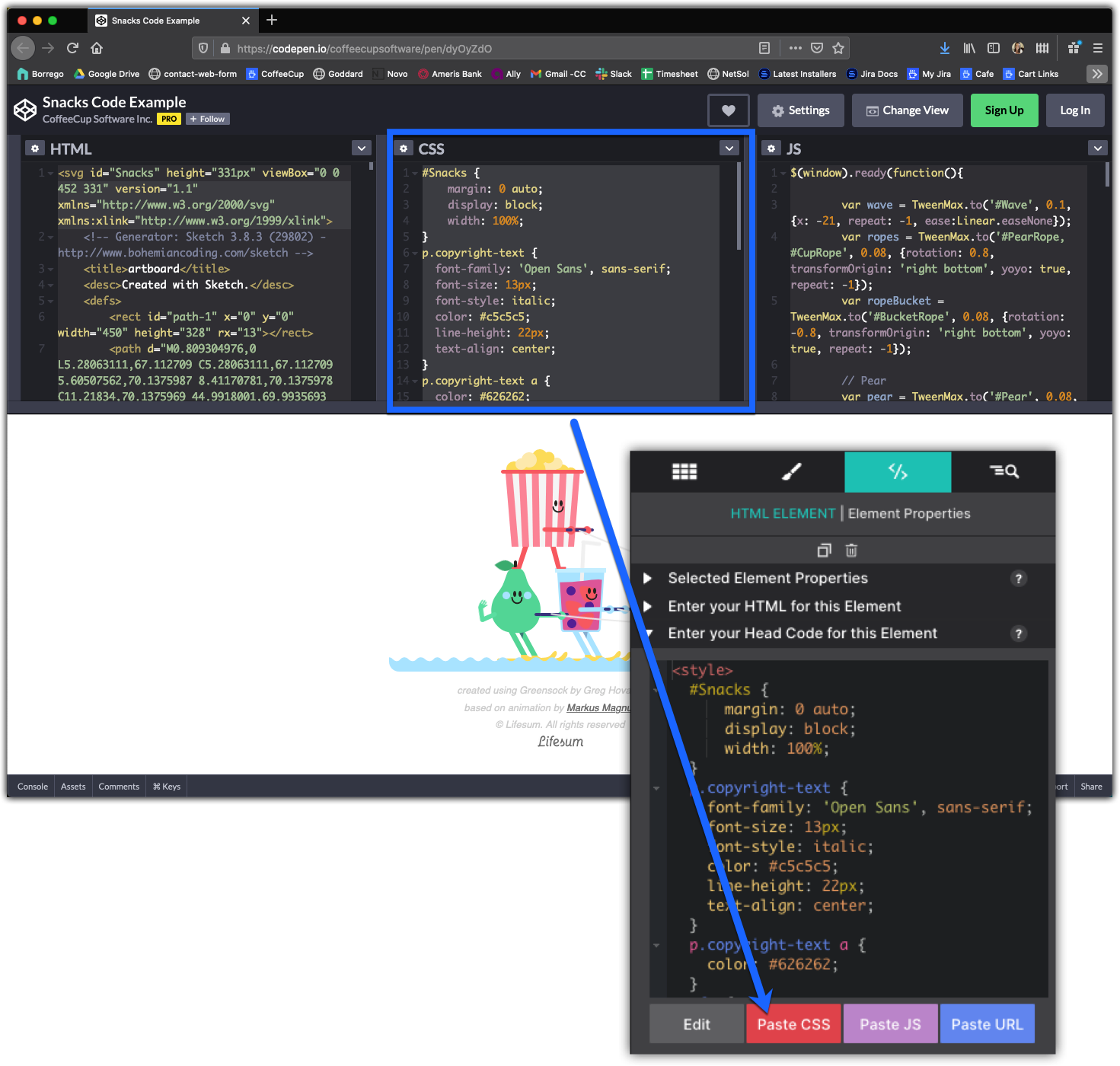The height and width of the screenshot is (1066, 1120).
Task: Open help for Head Code section
Action: (1019, 634)
